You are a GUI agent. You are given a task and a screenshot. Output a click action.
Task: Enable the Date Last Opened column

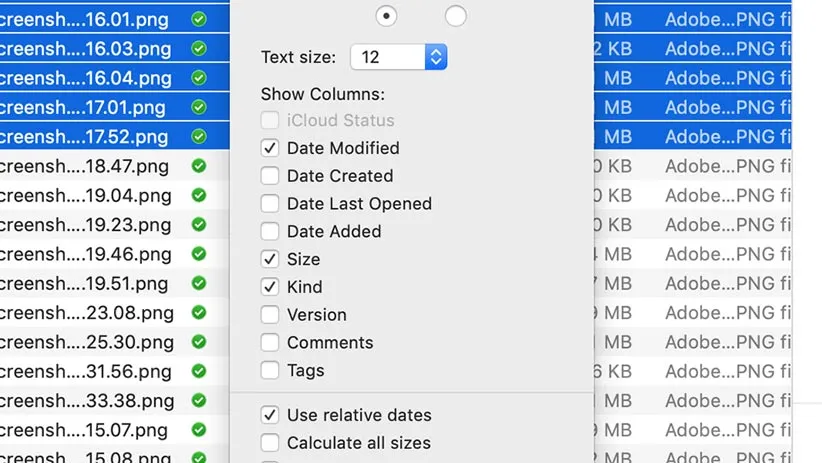click(x=270, y=204)
